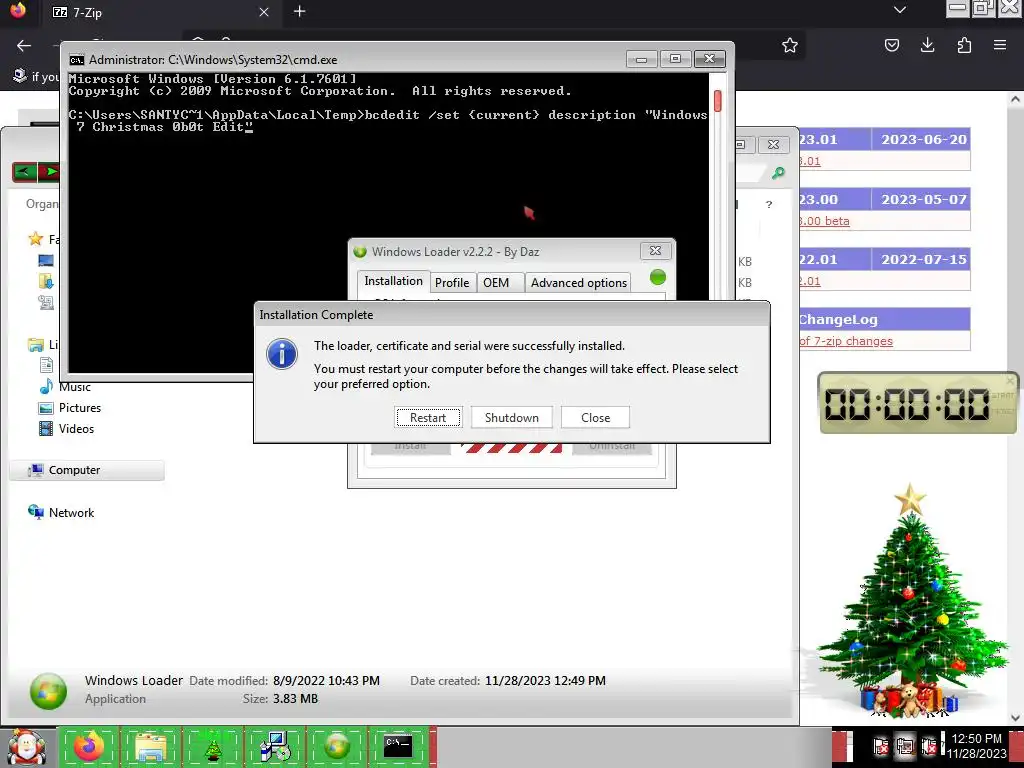
Task: Click Explorer help question mark icon
Action: click(x=769, y=204)
